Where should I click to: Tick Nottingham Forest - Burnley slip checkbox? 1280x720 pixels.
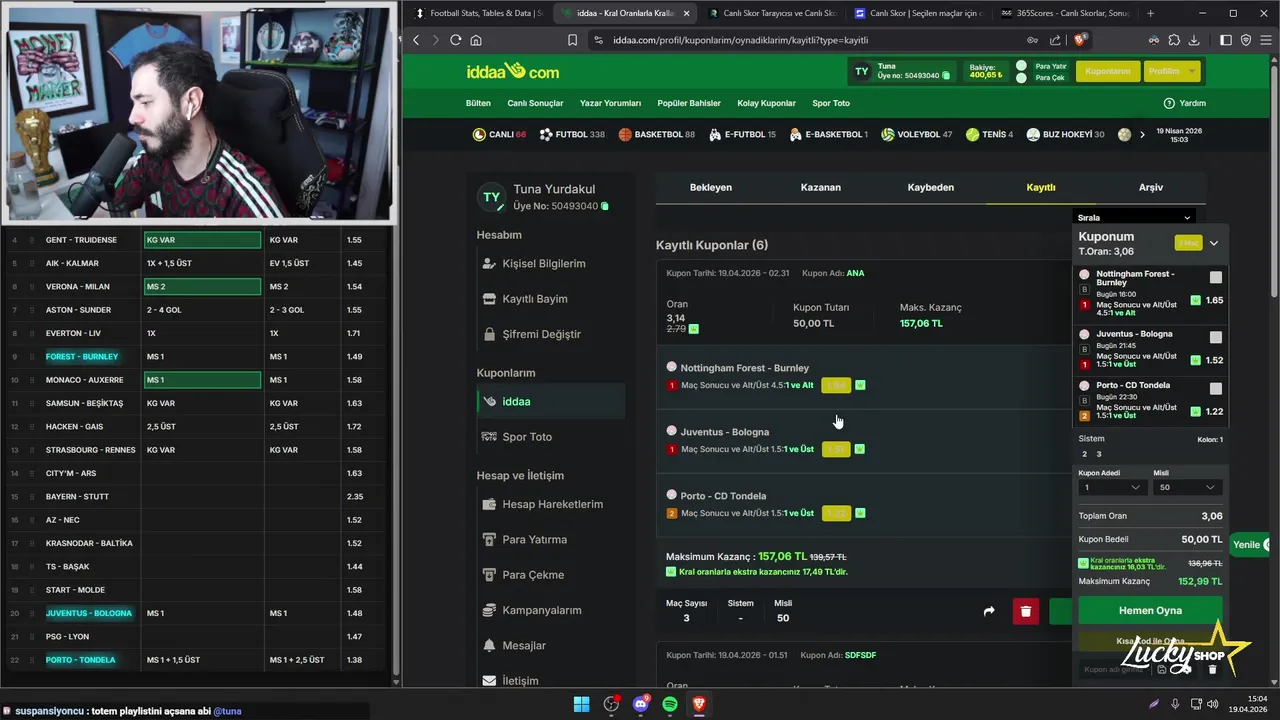click(1216, 278)
